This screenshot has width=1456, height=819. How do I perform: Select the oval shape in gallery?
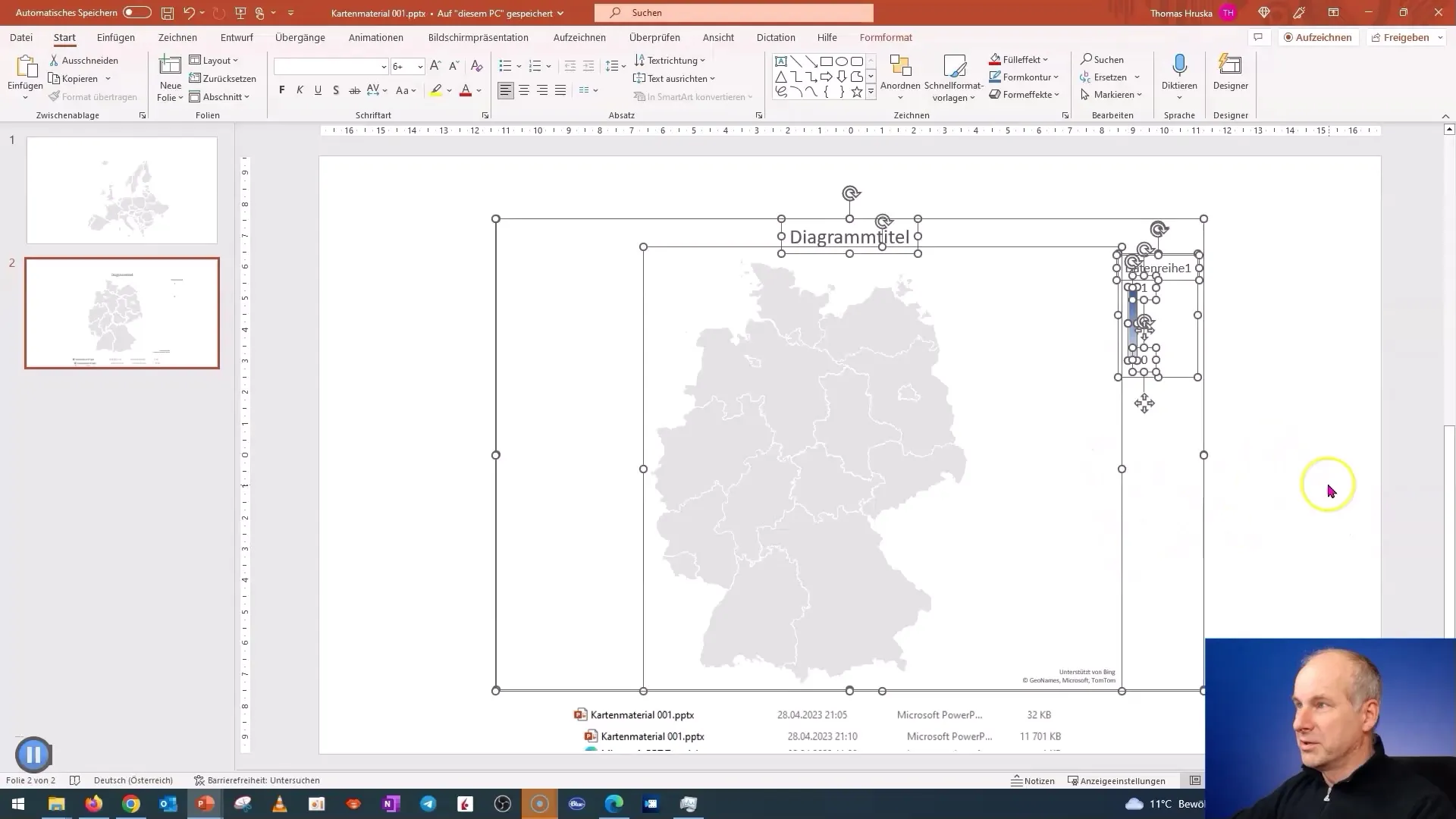(842, 61)
